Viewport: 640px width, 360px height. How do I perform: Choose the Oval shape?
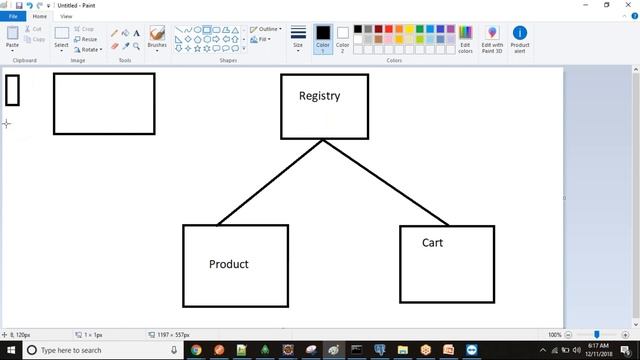198,30
